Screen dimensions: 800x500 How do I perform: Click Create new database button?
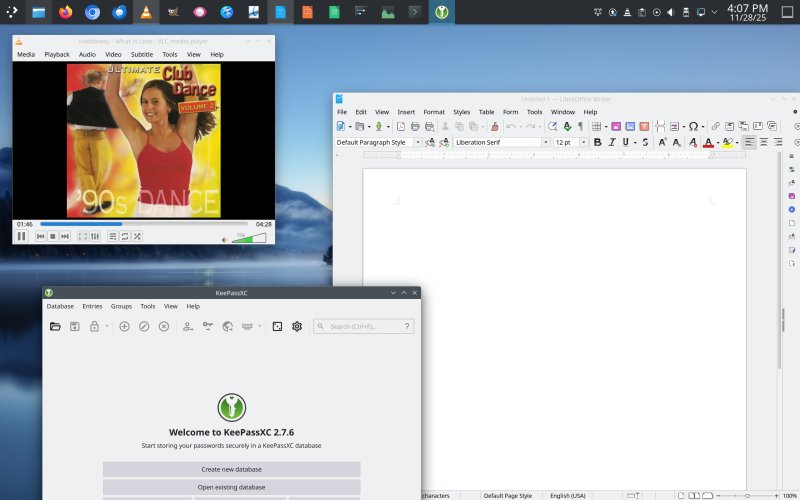pos(231,469)
